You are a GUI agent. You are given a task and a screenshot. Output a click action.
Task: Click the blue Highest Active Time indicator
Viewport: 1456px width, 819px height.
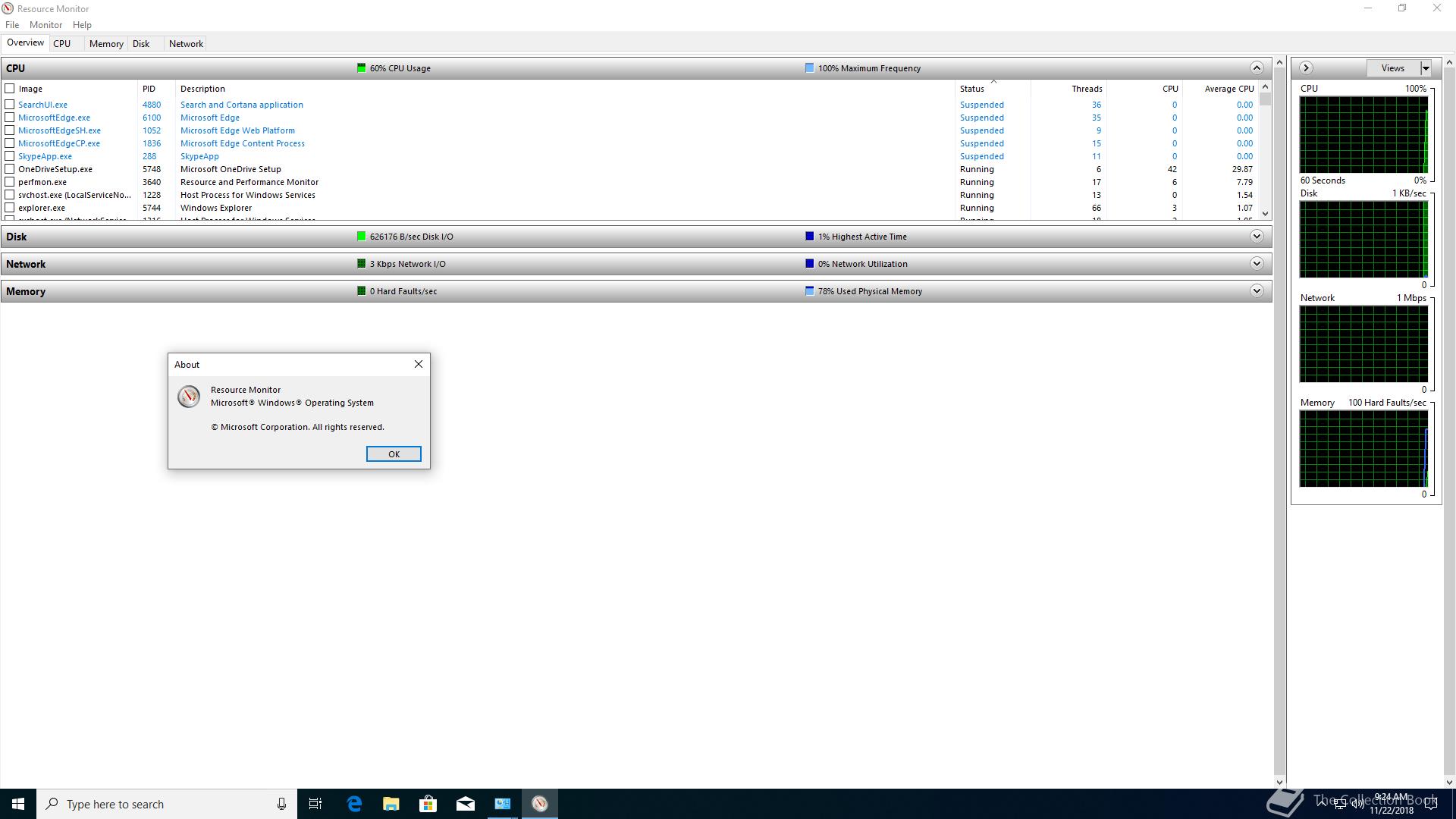point(810,237)
